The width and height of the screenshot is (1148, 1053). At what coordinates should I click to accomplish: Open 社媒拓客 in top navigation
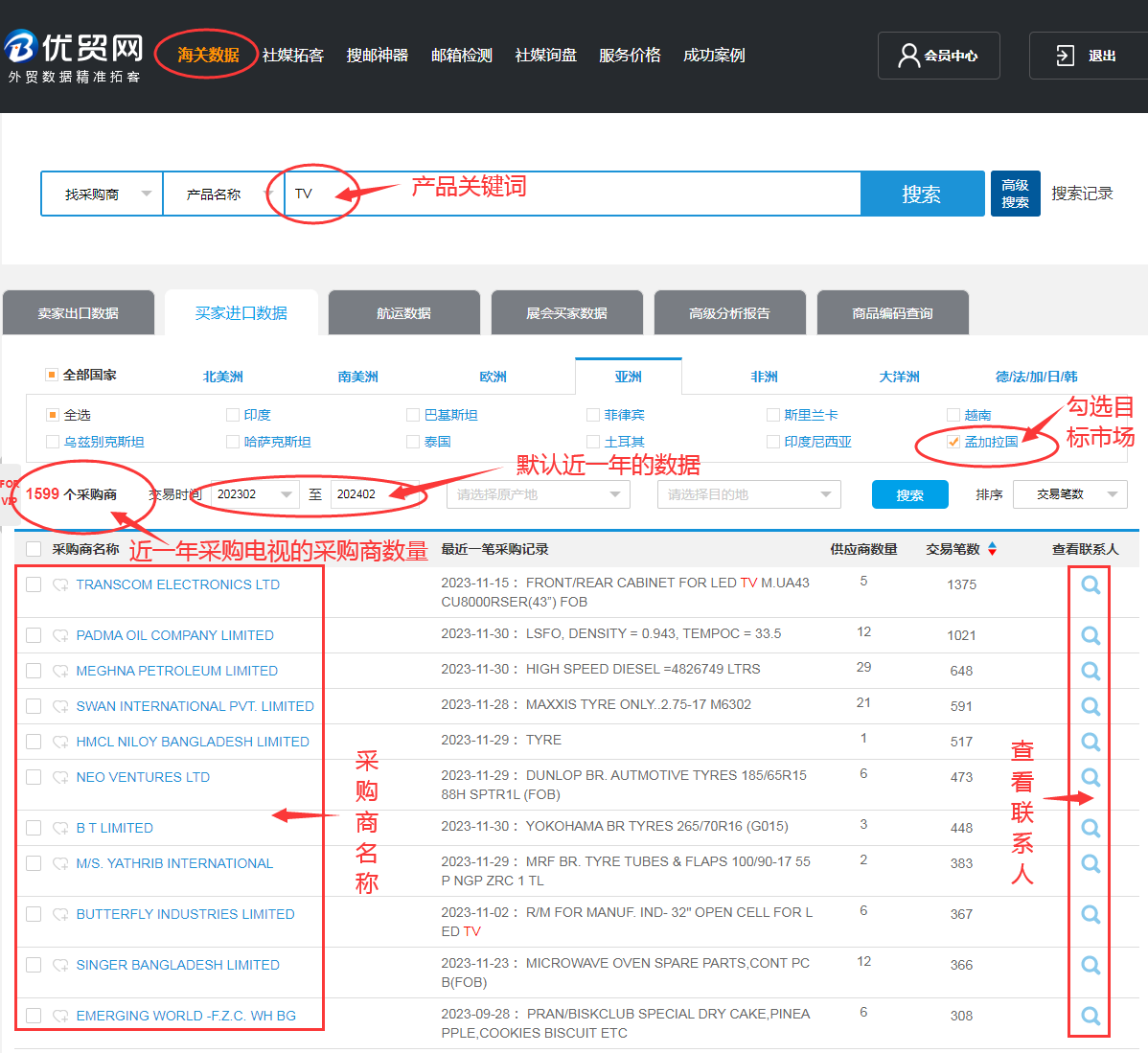click(x=293, y=56)
